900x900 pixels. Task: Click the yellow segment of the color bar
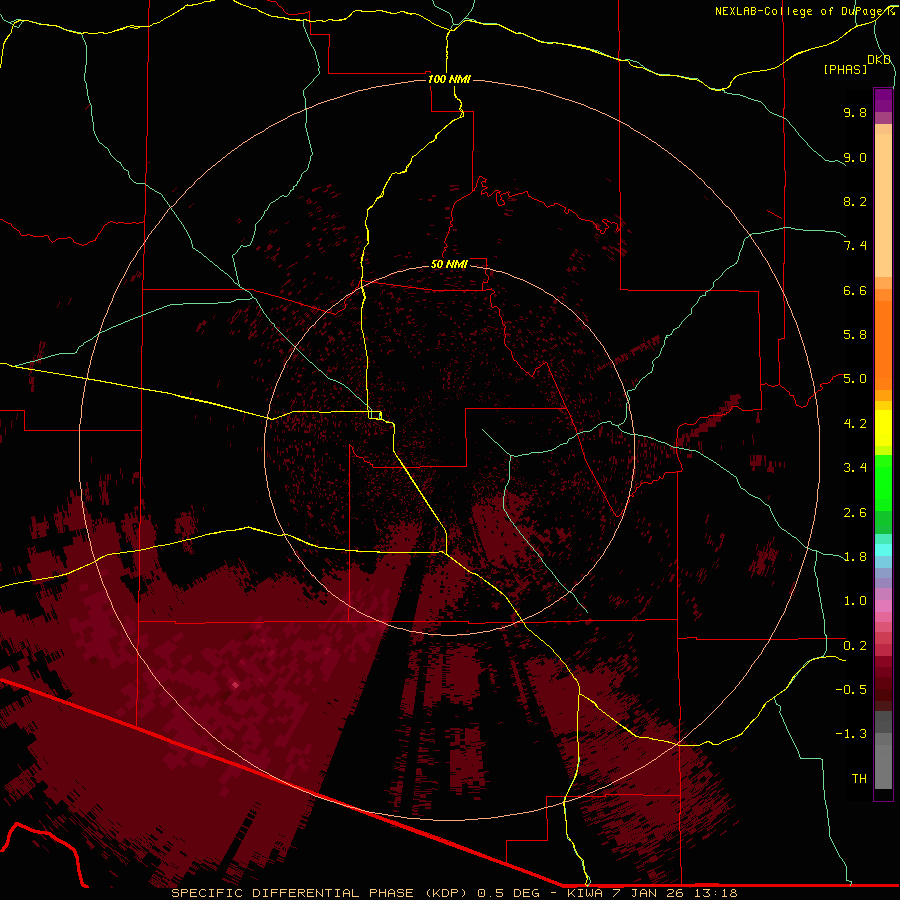click(x=883, y=428)
